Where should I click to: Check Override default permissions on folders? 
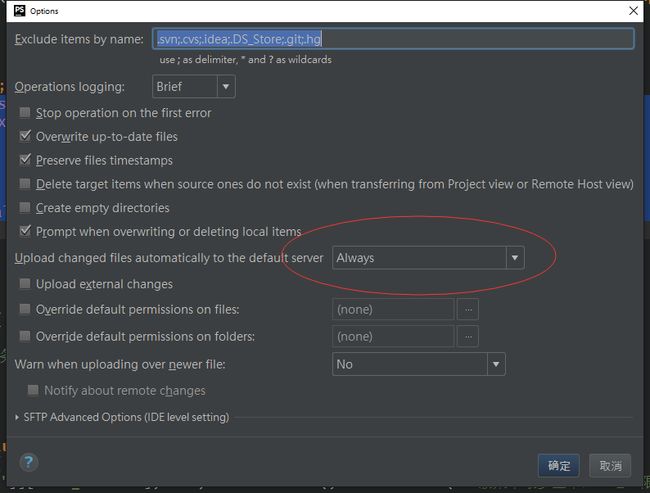pos(25,336)
